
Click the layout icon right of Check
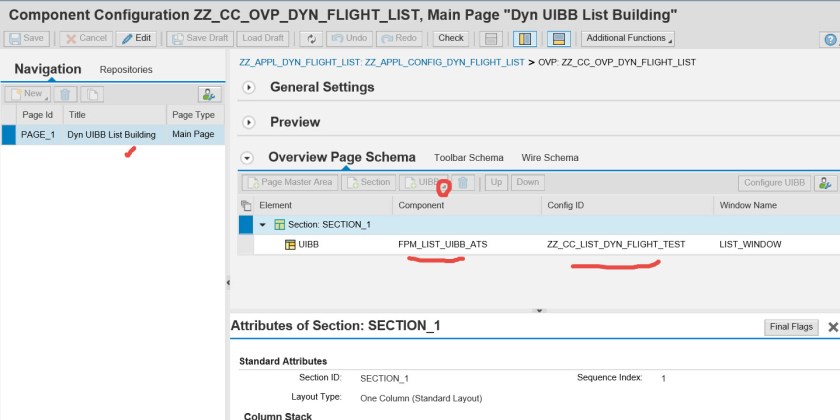coord(490,38)
